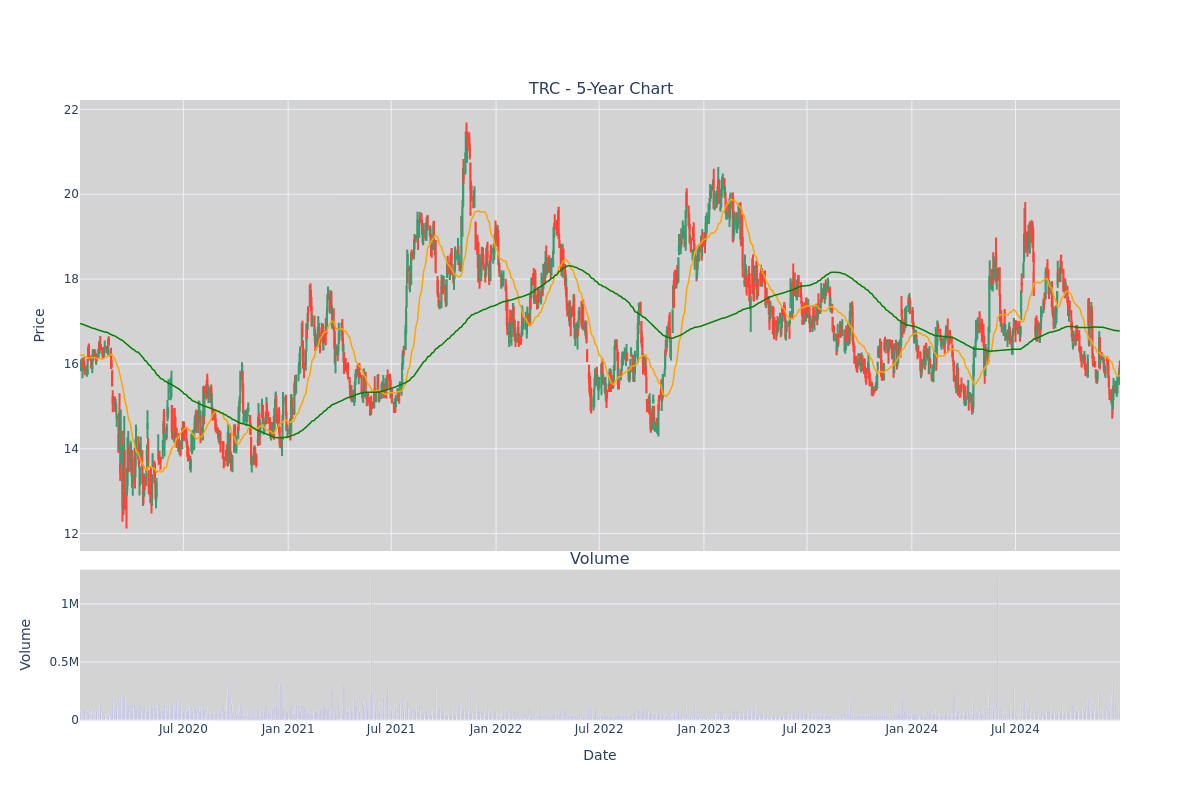Screen dimensions: 1200x800
Task: Click the 'Jul 2024' date tick label
Action: (1015, 729)
